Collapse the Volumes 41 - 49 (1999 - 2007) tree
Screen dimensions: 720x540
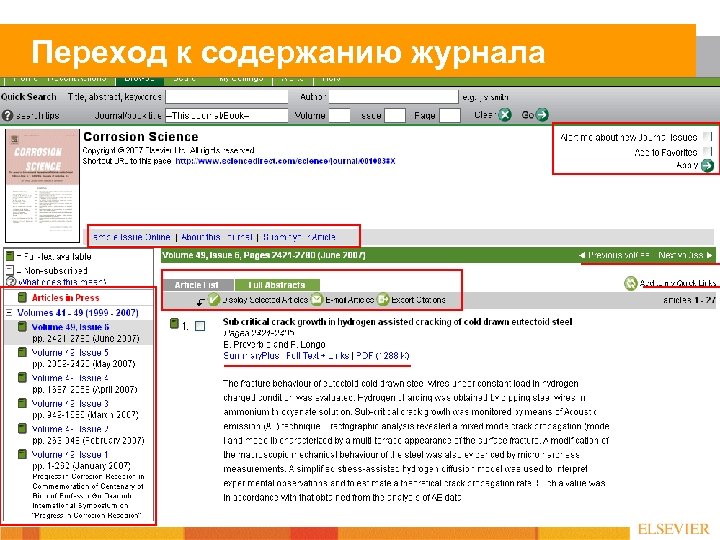click(x=9, y=313)
